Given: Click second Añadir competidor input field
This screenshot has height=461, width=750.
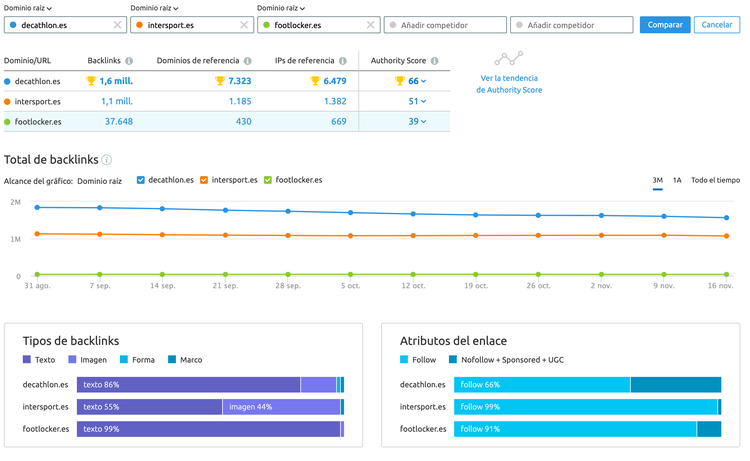Looking at the screenshot, I should point(572,25).
